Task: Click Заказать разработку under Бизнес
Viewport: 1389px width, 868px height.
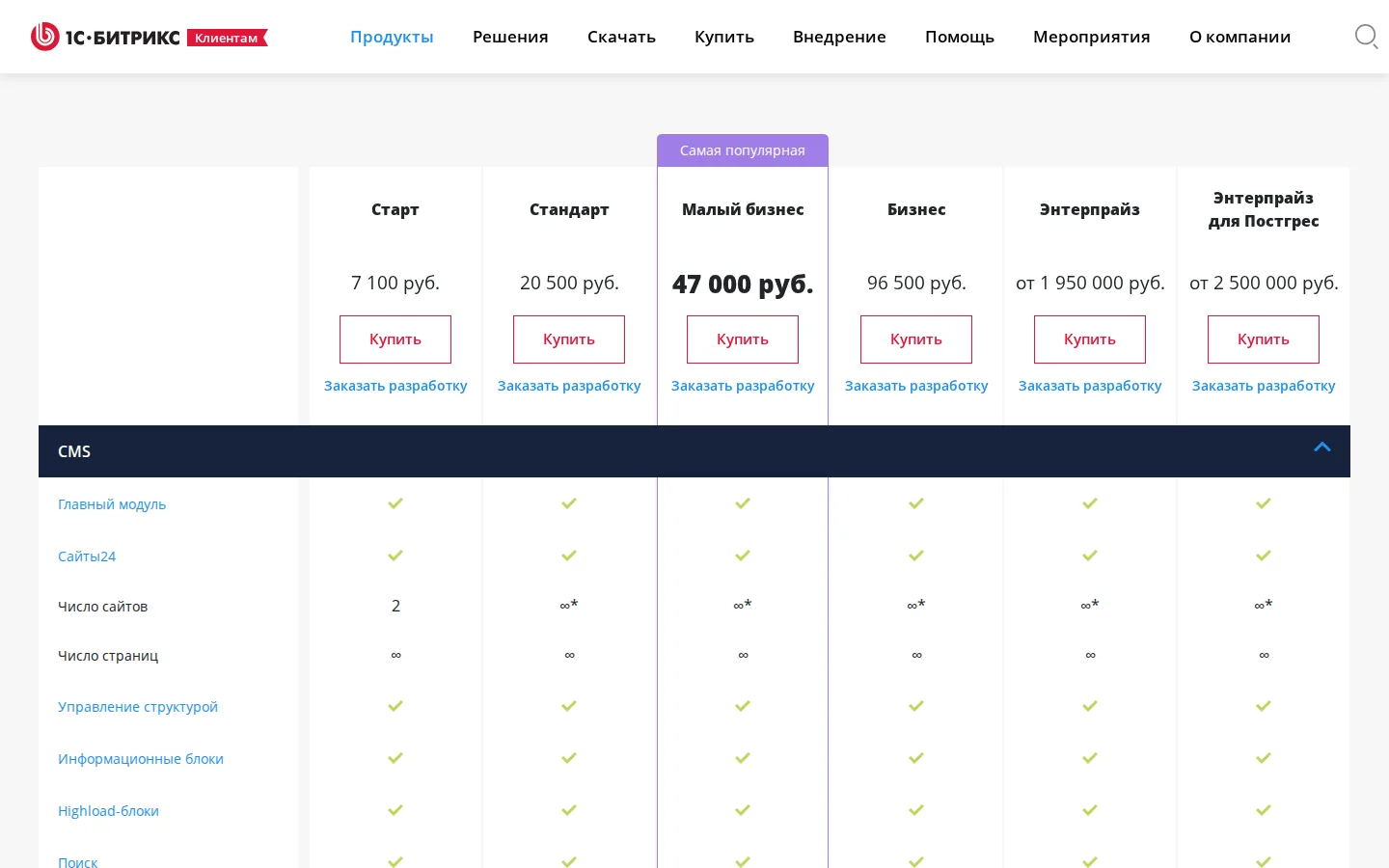Action: pyautogui.click(x=916, y=386)
